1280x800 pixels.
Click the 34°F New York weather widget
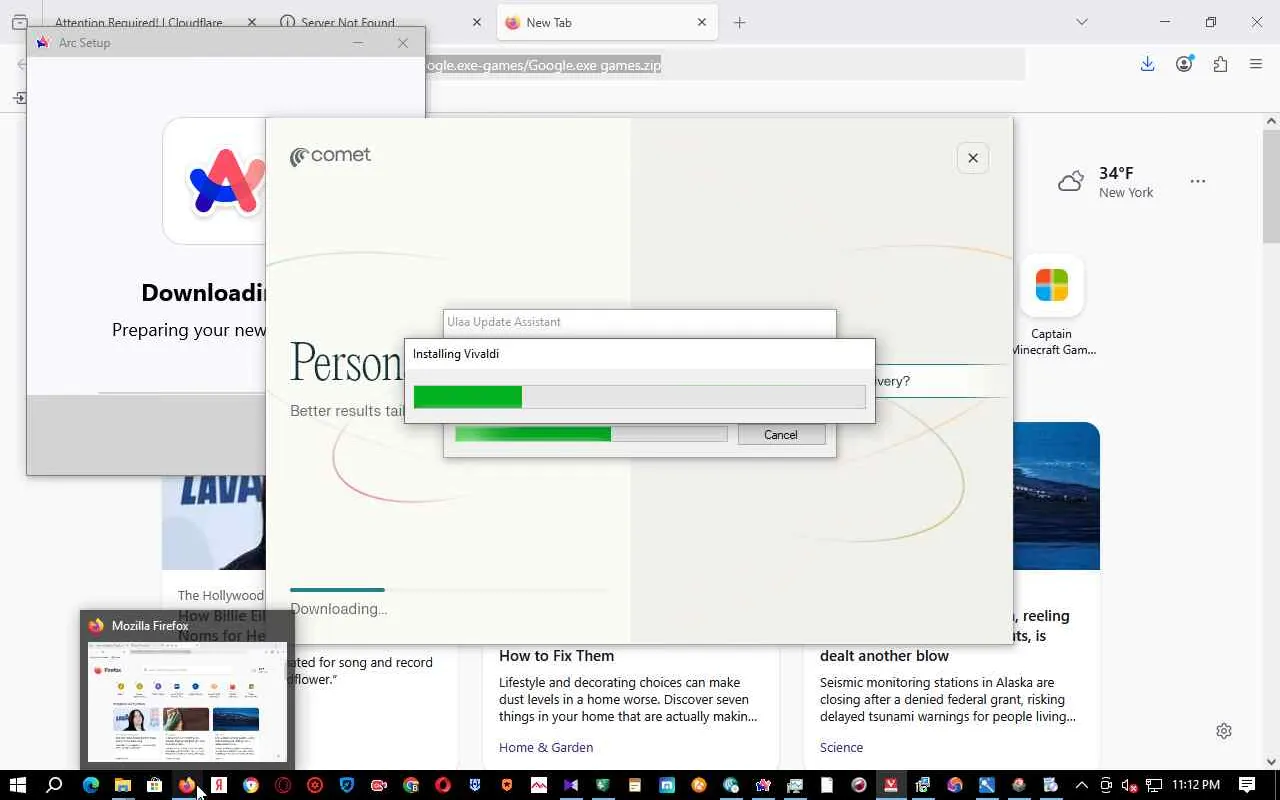(x=1106, y=182)
